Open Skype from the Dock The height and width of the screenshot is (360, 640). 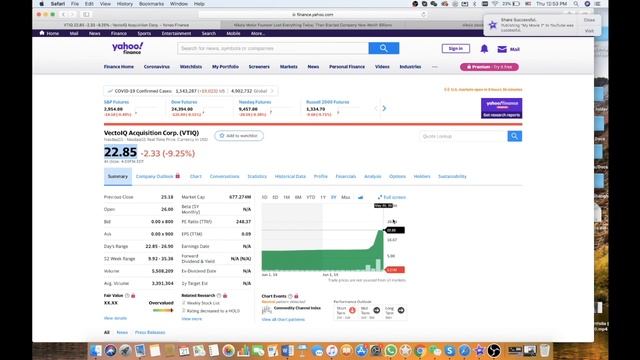click(449, 350)
